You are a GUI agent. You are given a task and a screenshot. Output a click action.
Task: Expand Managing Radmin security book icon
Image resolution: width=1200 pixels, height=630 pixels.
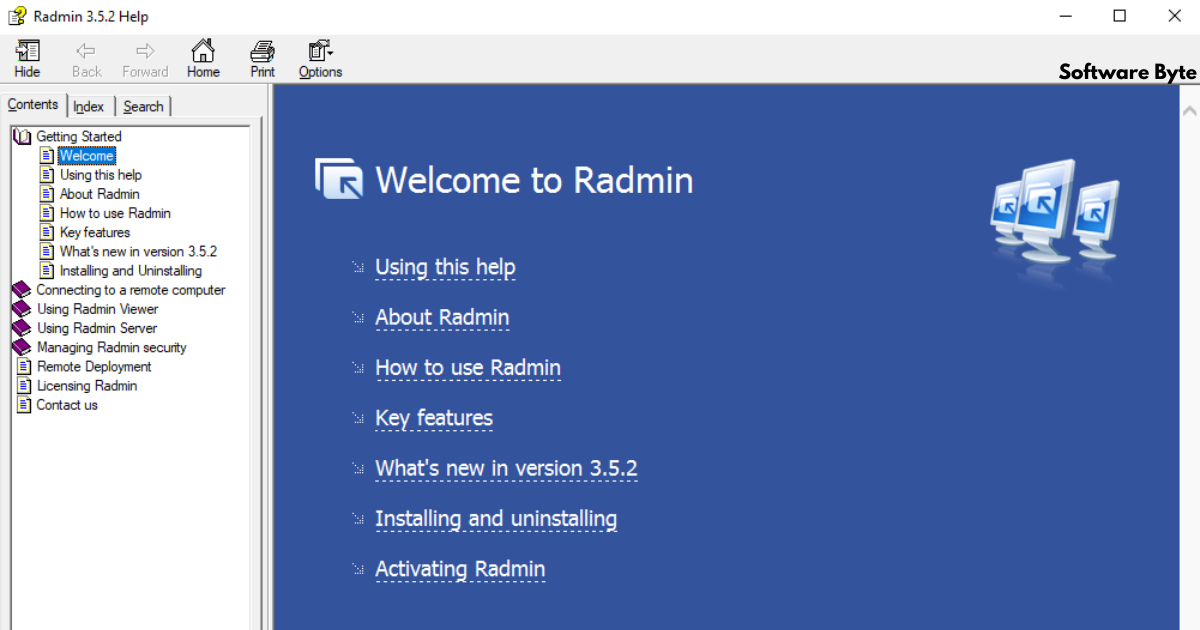[22, 347]
